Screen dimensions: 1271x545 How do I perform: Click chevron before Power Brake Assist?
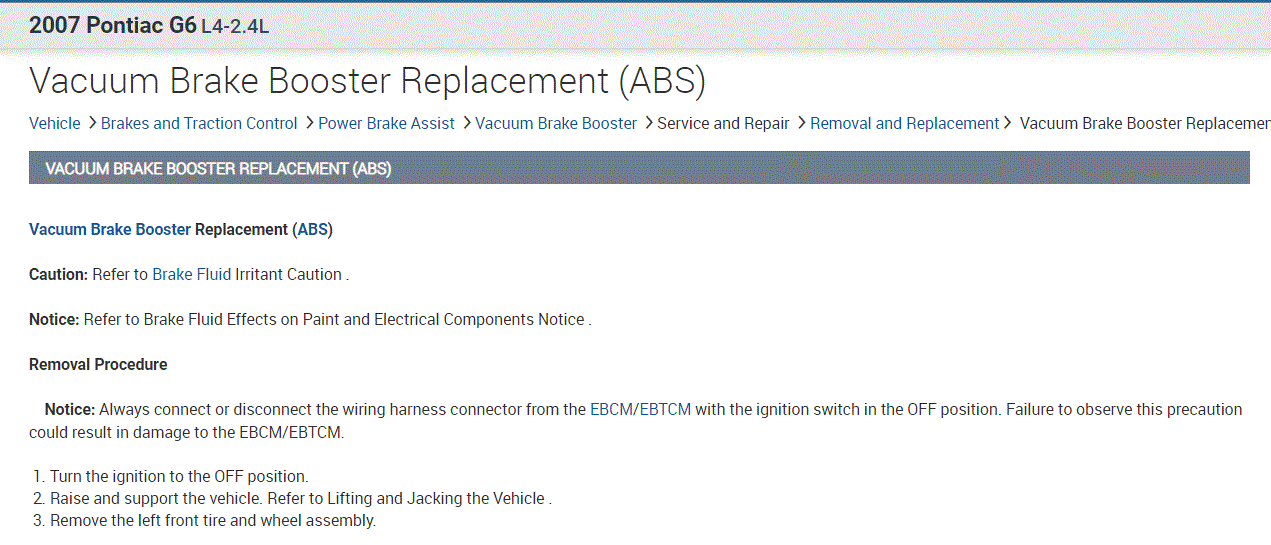(309, 123)
